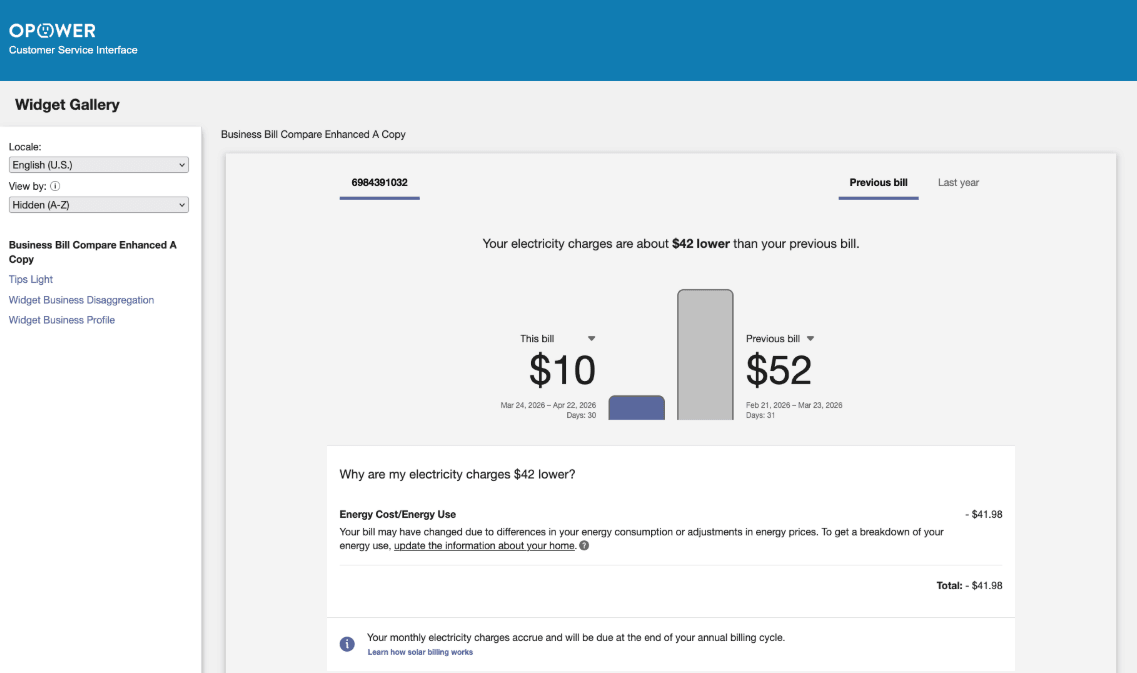Click the $52 previous bill amount
Image resolution: width=1137 pixels, height=673 pixels.
coord(779,370)
